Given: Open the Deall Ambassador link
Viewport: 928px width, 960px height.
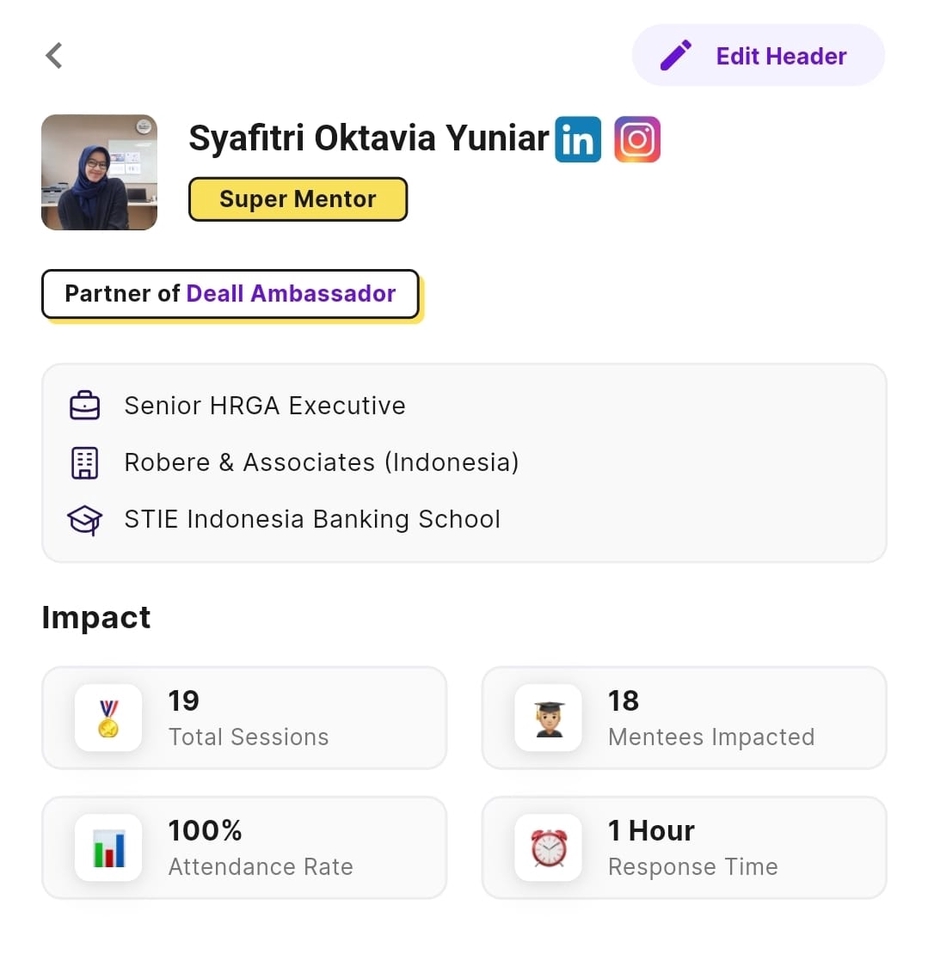Looking at the screenshot, I should click(x=291, y=294).
